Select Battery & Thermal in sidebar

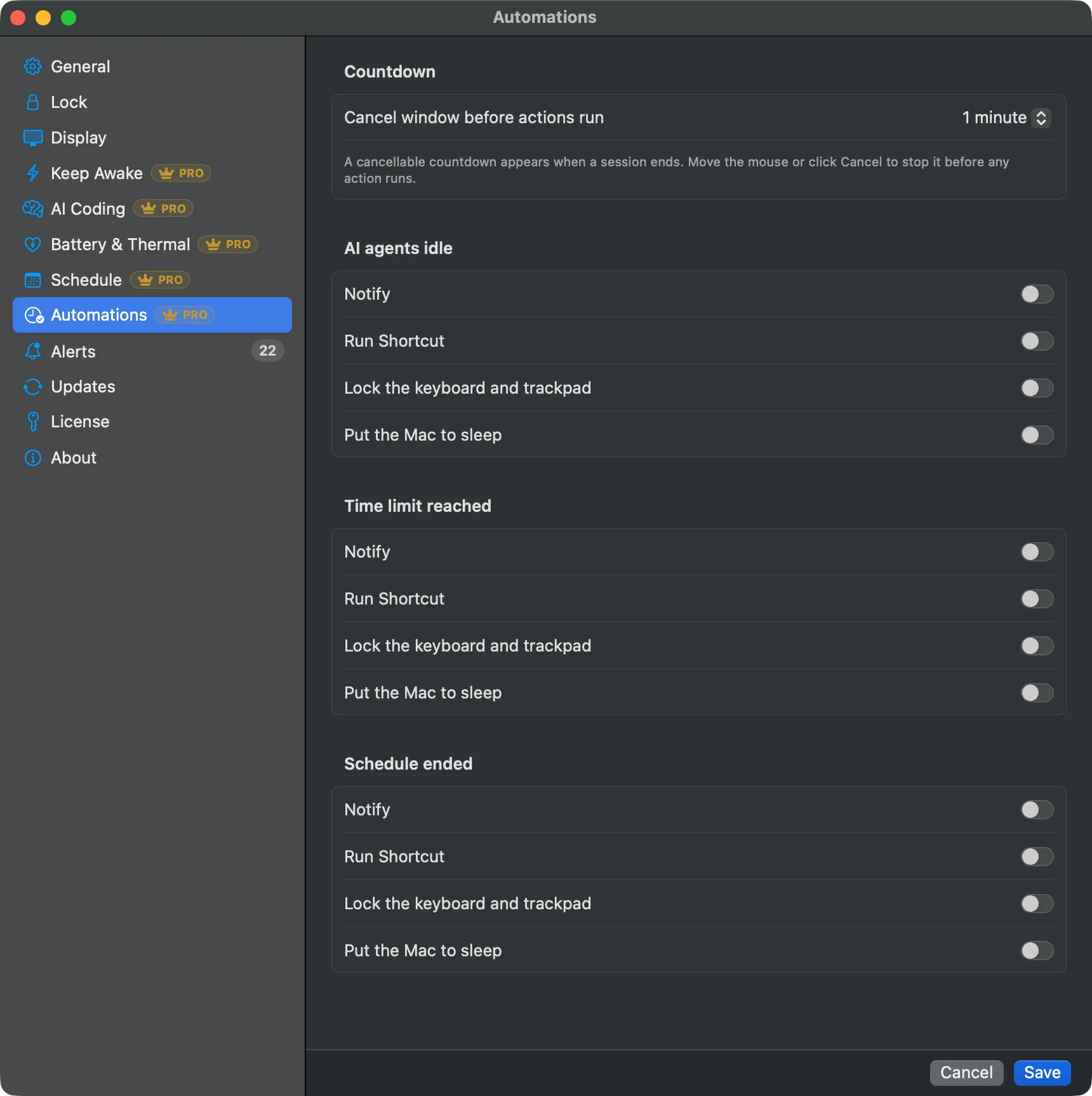[x=152, y=244]
